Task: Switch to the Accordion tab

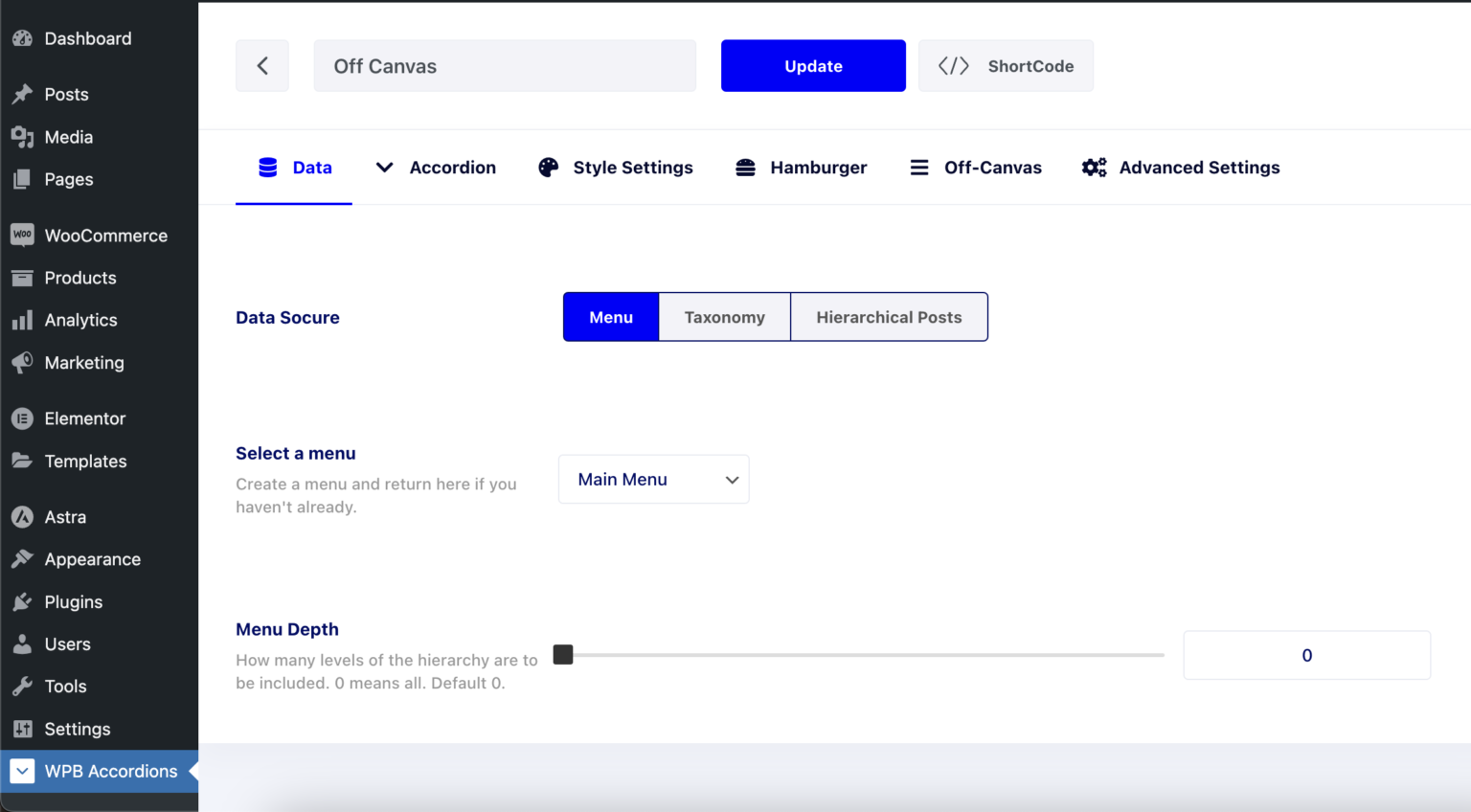Action: 452,167
